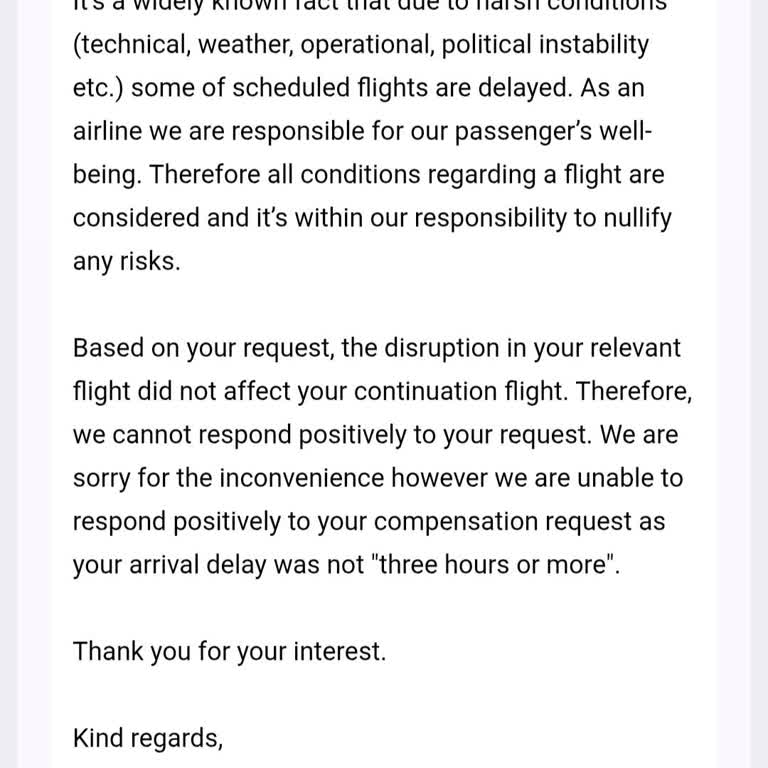The width and height of the screenshot is (768, 768).
Task: Click the word "(technical," in the parentheses
Action: point(131,46)
